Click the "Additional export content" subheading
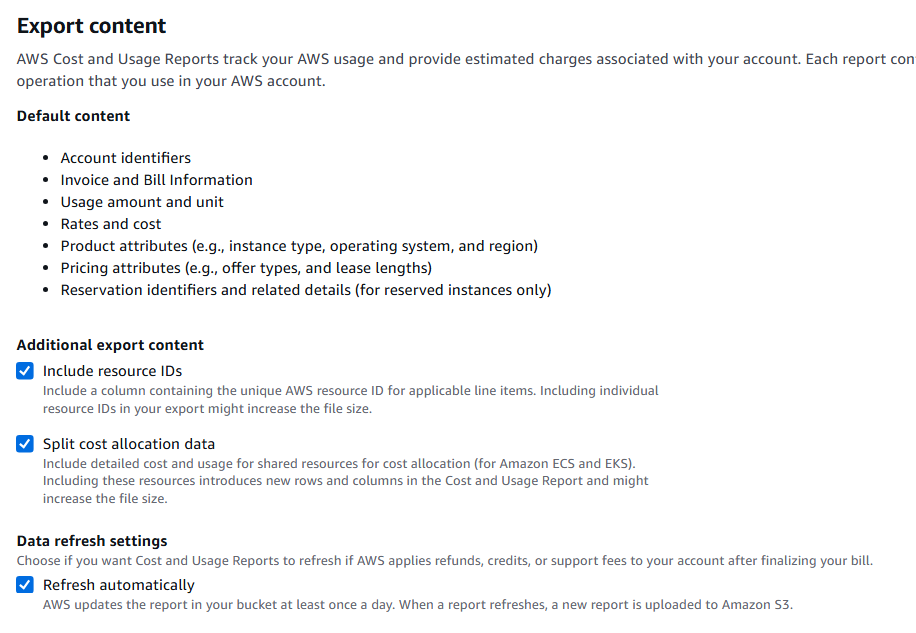This screenshot has width=916, height=633. [110, 345]
